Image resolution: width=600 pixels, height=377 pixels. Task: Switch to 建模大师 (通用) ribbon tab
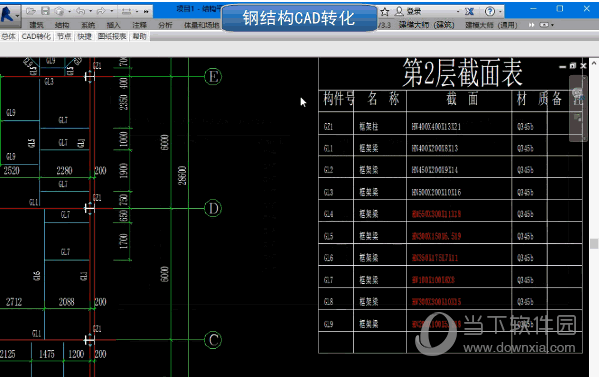491,25
